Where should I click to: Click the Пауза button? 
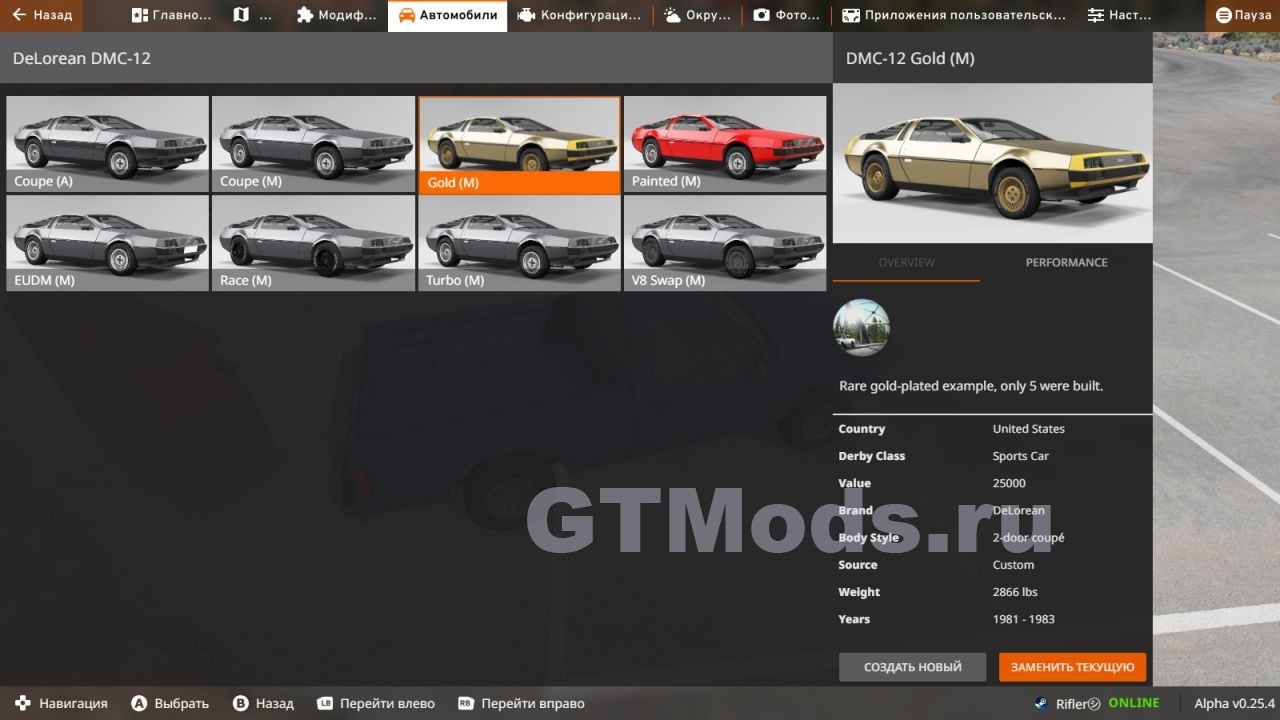point(1243,15)
